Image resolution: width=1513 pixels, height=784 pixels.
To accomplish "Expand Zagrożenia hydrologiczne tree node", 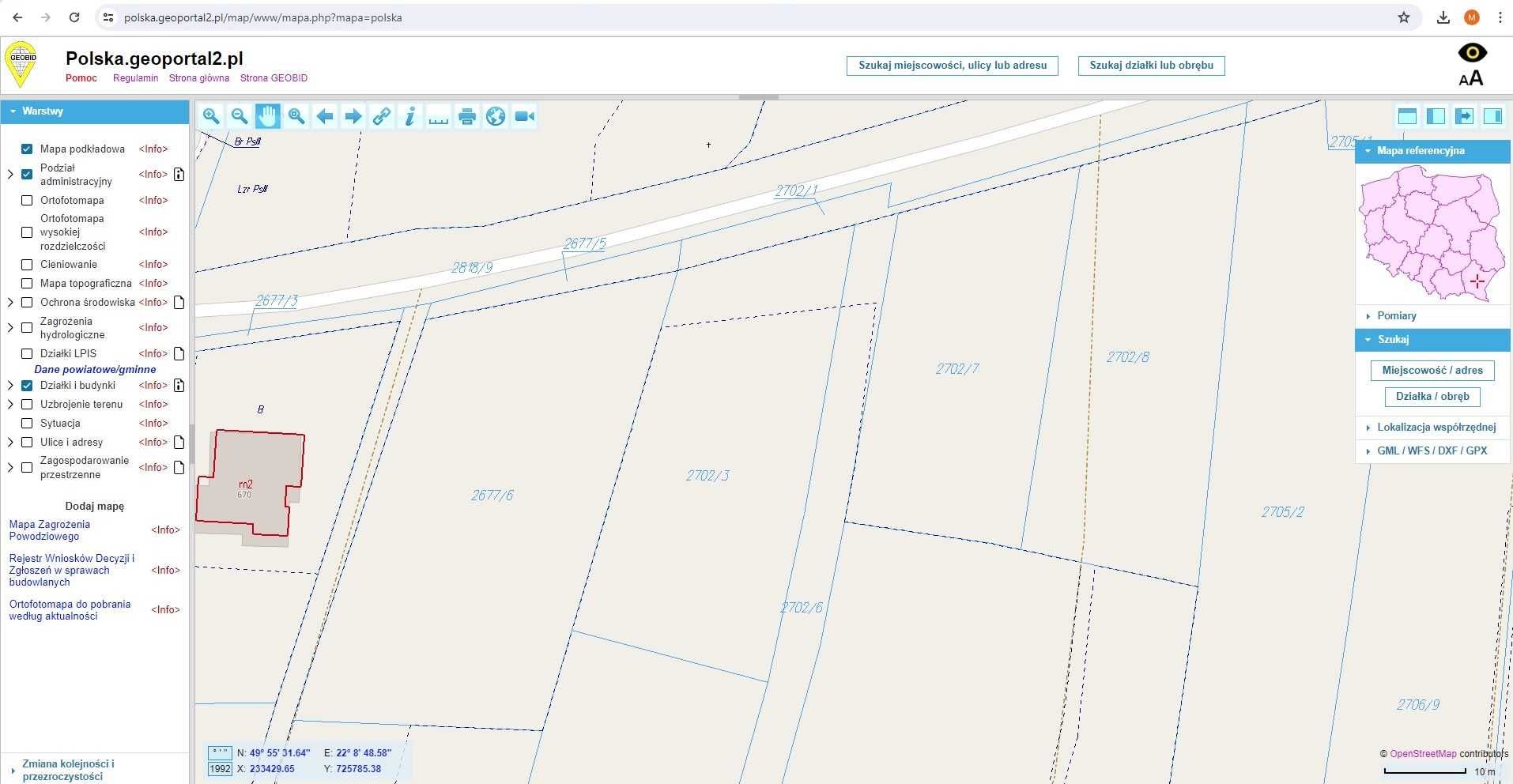I will pyautogui.click(x=10, y=328).
